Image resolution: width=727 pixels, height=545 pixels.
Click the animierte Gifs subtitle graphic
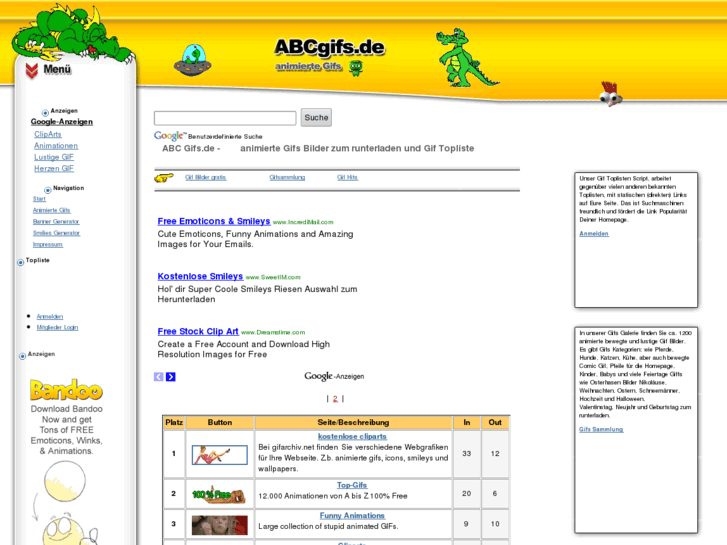[309, 66]
